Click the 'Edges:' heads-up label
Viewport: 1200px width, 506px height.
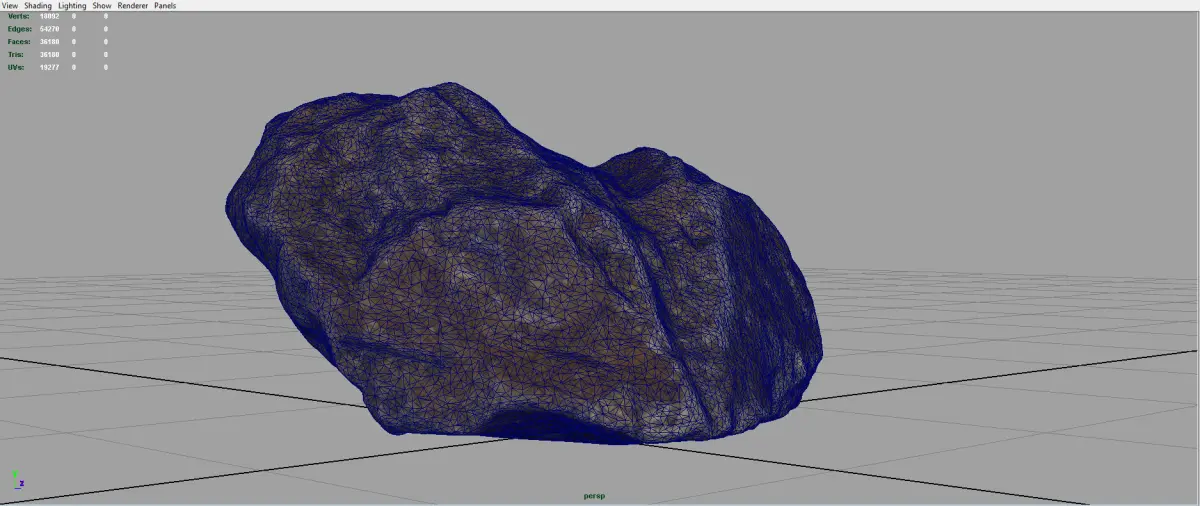coord(19,29)
